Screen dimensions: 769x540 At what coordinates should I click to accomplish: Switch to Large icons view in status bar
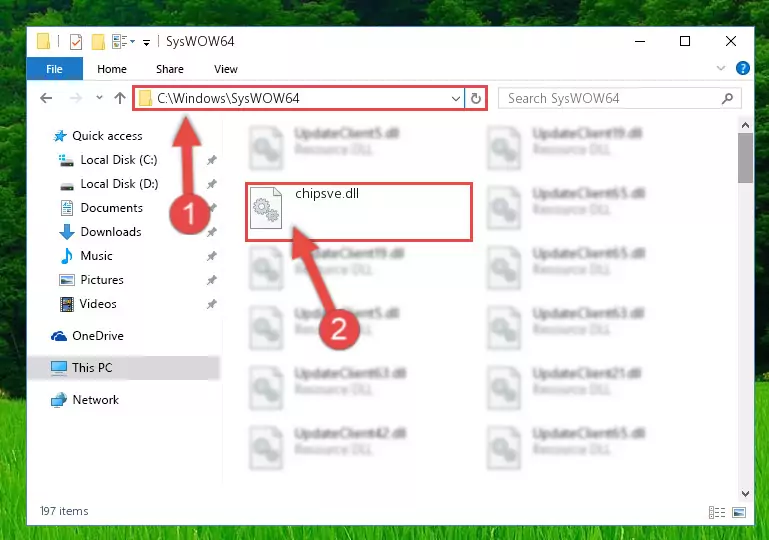[739, 513]
